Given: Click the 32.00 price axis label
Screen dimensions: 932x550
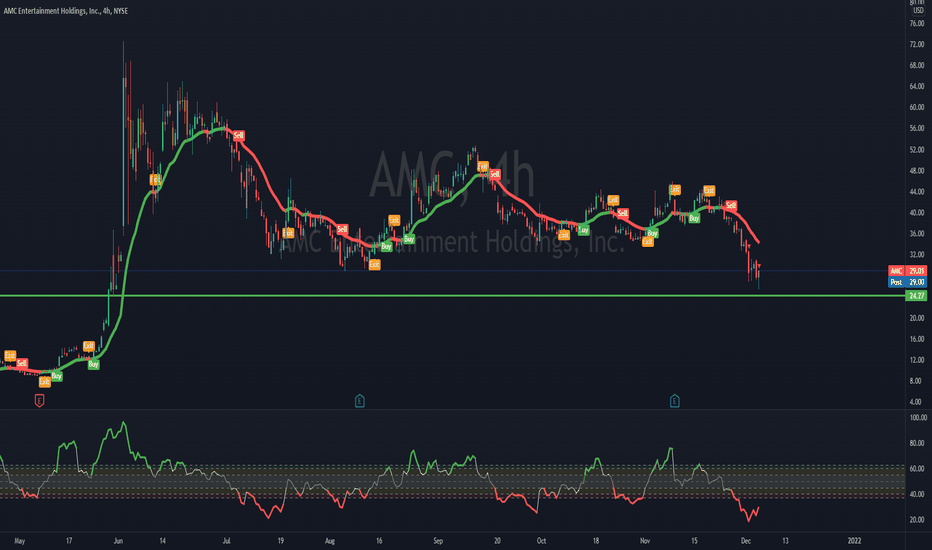Looking at the screenshot, I should 917,254.
